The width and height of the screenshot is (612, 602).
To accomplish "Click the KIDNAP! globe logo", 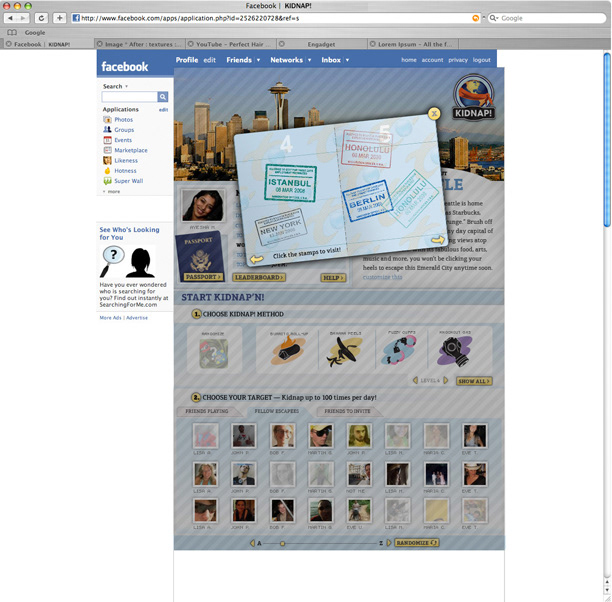I will coord(474,97).
